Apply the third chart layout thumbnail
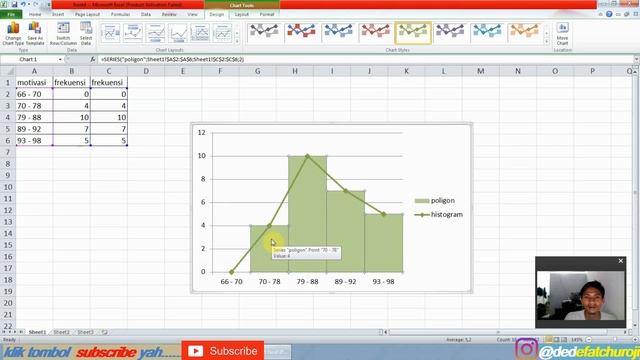 click(x=155, y=33)
